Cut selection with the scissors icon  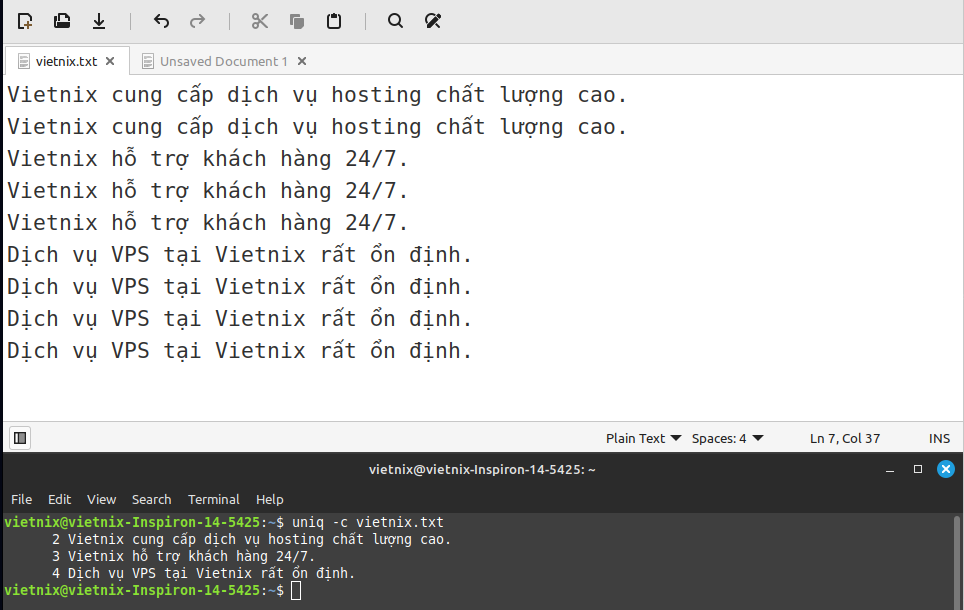coord(260,21)
